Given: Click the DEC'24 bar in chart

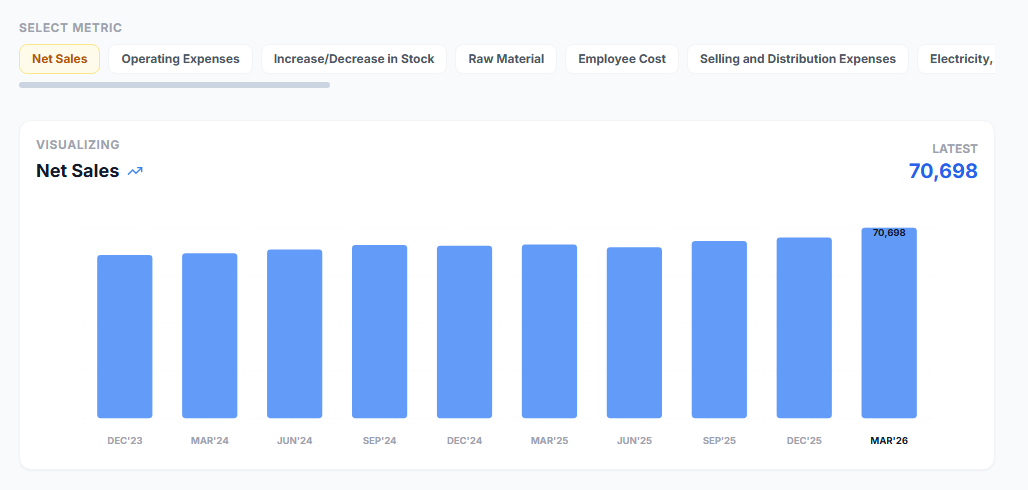Looking at the screenshot, I should point(464,332).
